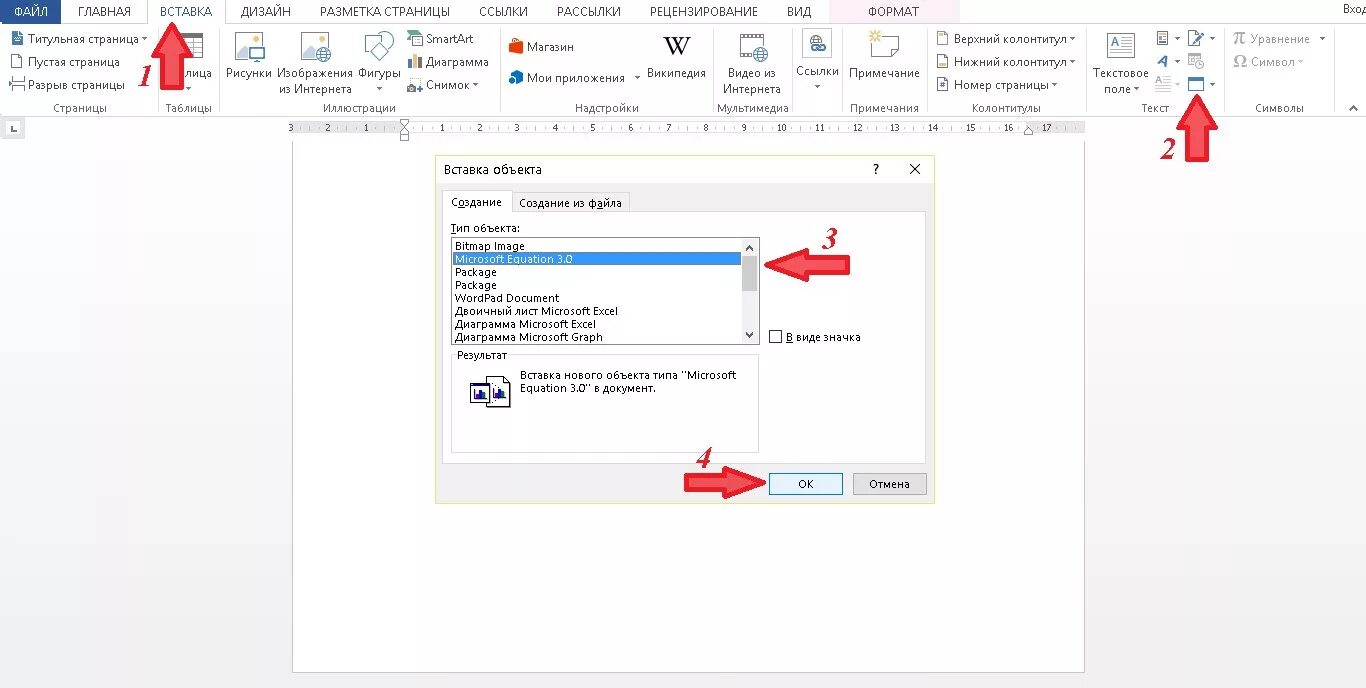
Task: Click the Диаграмма chart button
Action: tap(447, 62)
